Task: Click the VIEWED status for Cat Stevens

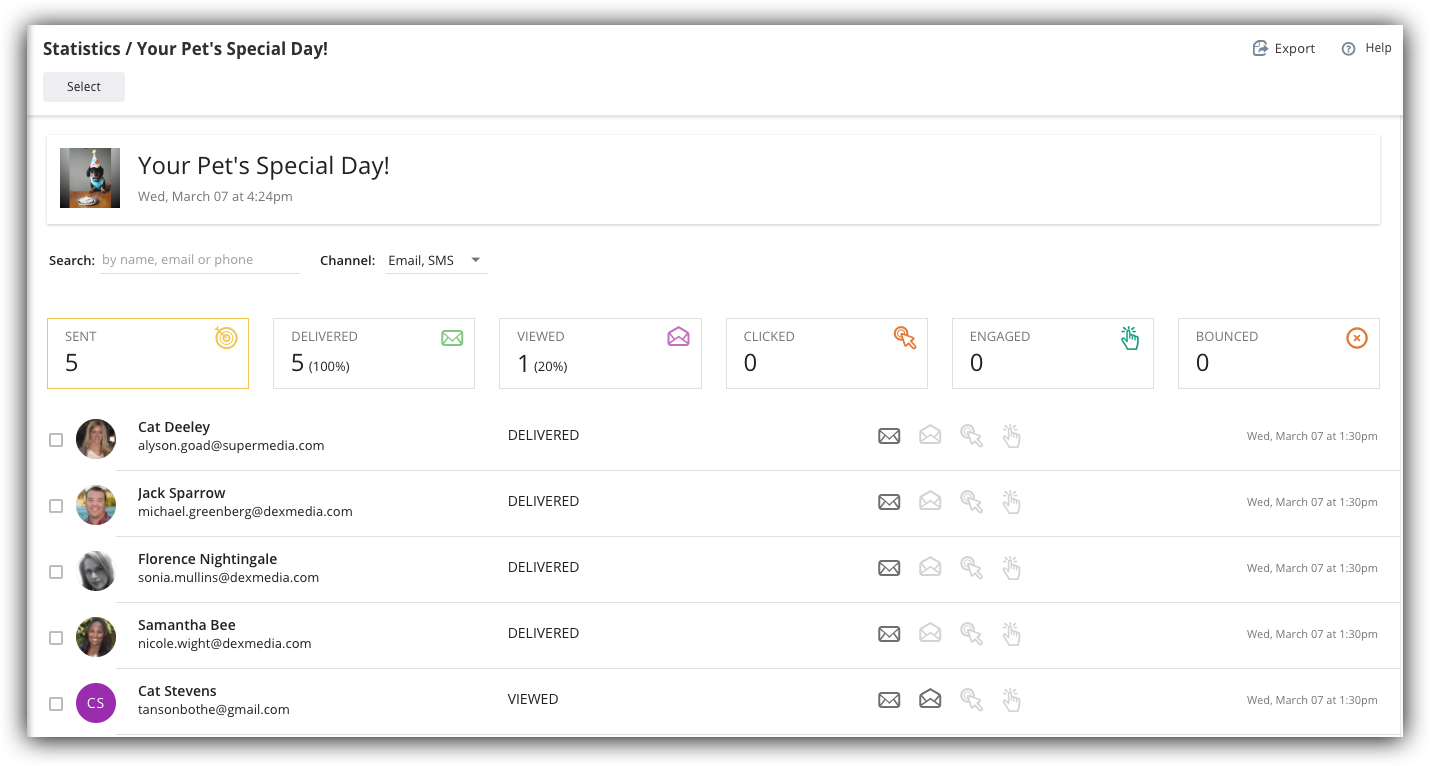Action: tap(533, 699)
